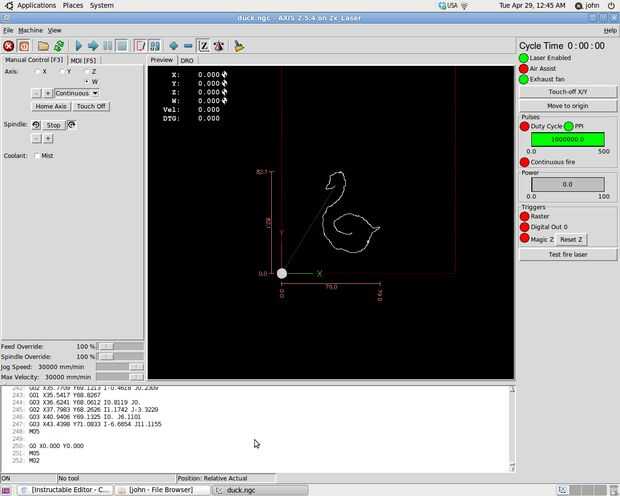This screenshot has height=496, width=620.
Task: Toggle the Magic Z indicator
Action: click(525, 238)
